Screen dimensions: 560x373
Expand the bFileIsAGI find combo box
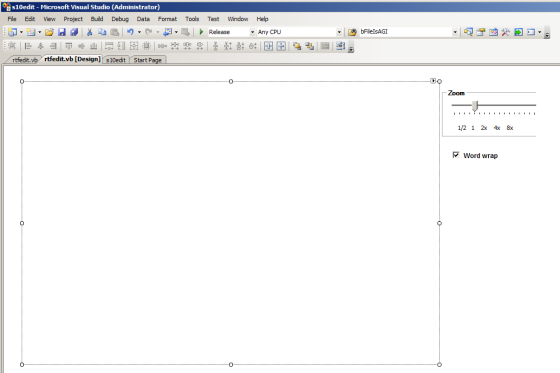(x=455, y=32)
